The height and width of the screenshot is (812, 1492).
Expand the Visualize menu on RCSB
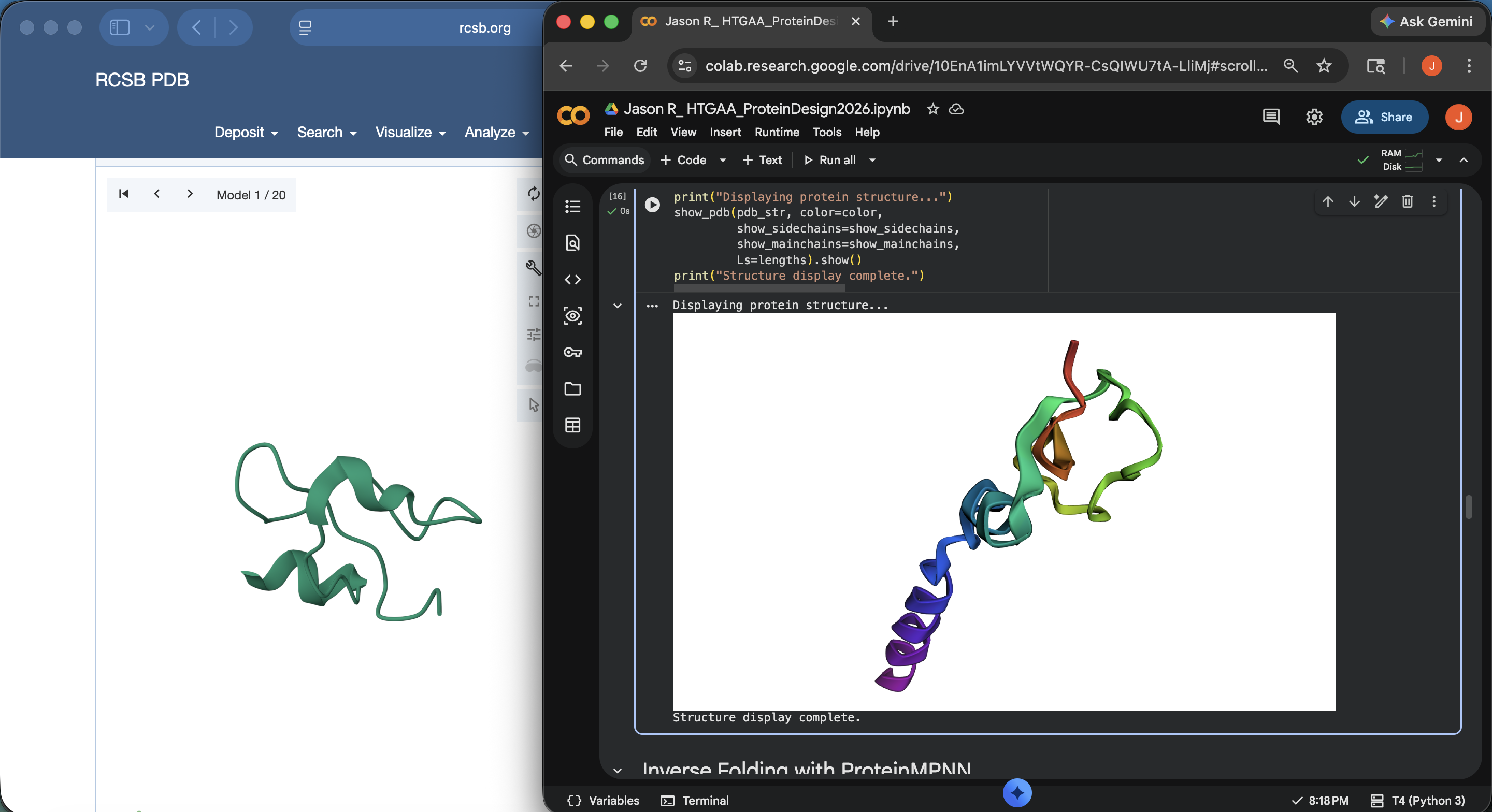[x=411, y=133]
